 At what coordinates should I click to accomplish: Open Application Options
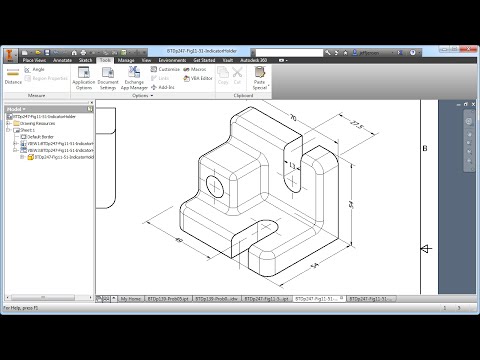click(x=84, y=78)
